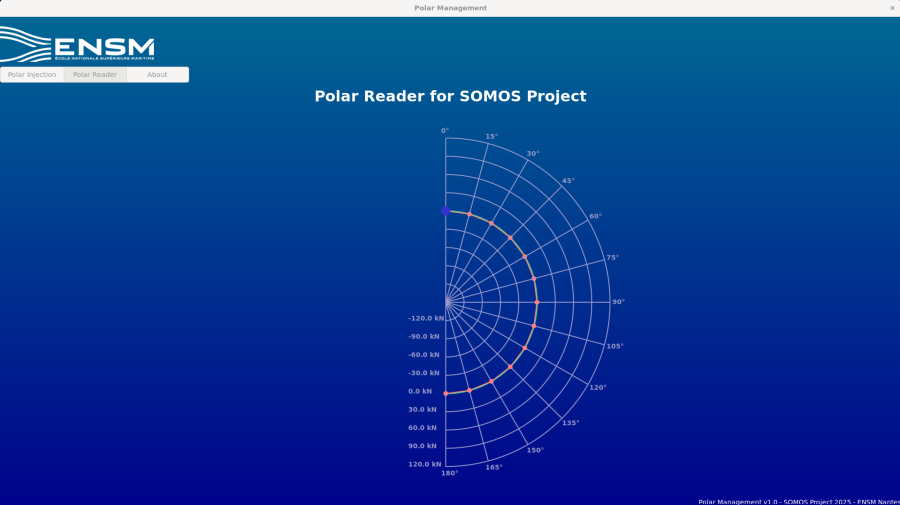900x505 pixels.
Task: Open the About tab
Action: tap(157, 75)
